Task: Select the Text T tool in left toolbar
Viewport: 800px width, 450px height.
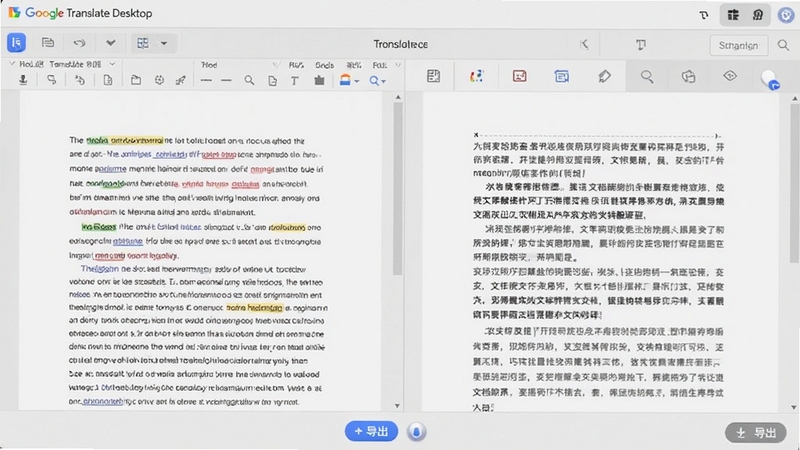Action: coord(294,81)
